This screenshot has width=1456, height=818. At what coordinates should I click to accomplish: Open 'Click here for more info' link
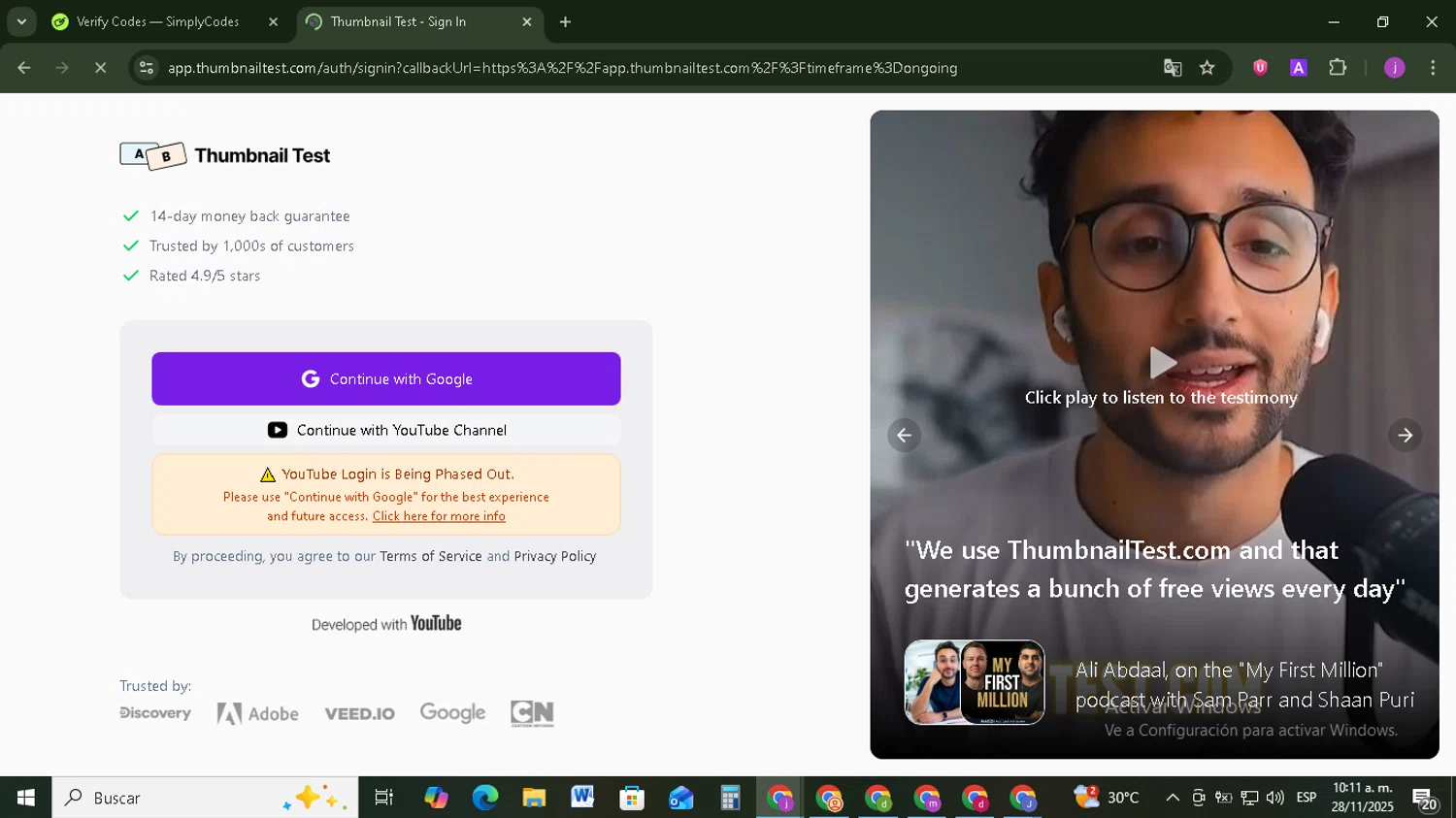(x=439, y=516)
